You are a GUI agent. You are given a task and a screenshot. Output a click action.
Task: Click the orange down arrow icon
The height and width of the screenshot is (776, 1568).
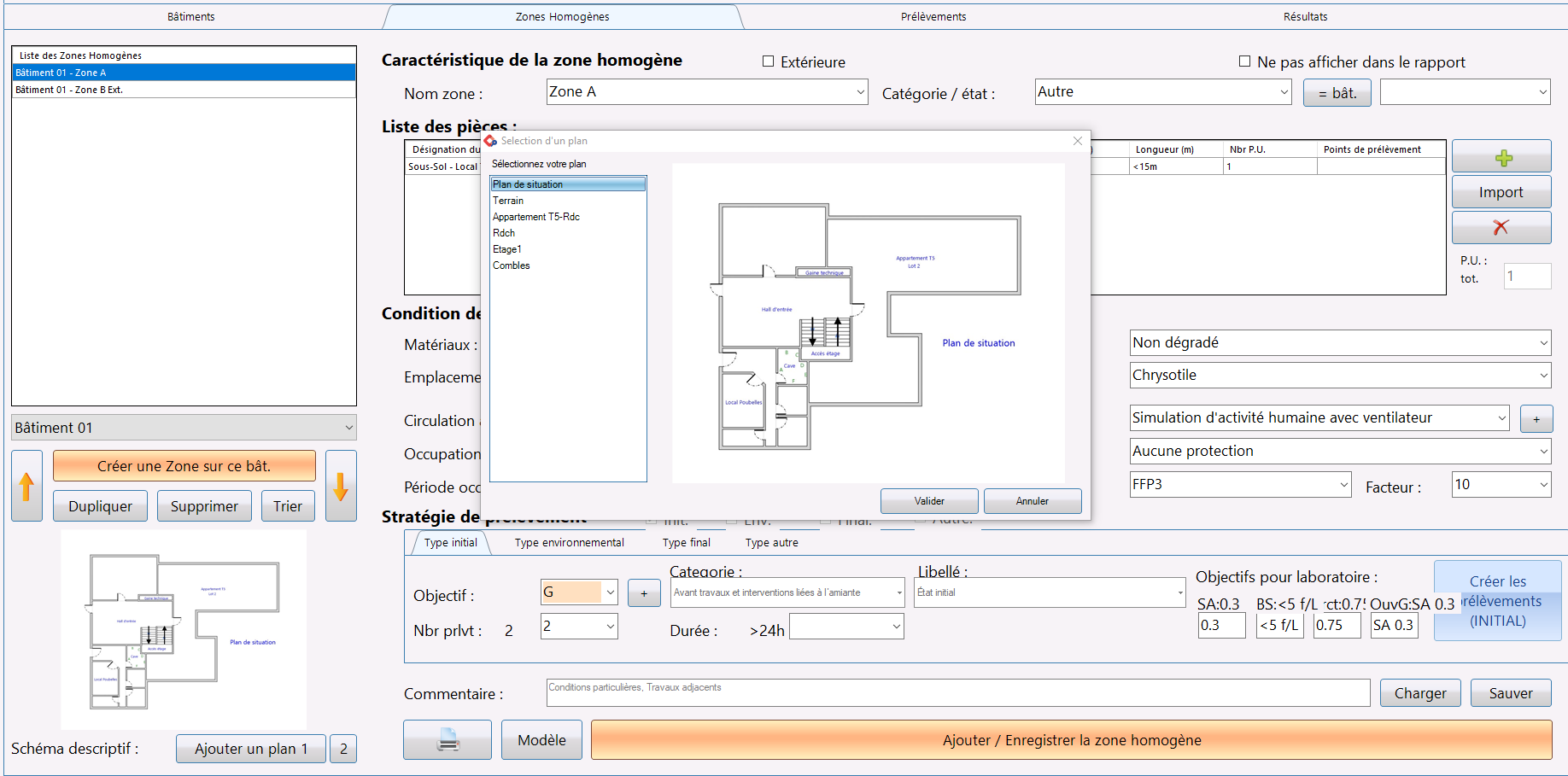click(x=341, y=486)
